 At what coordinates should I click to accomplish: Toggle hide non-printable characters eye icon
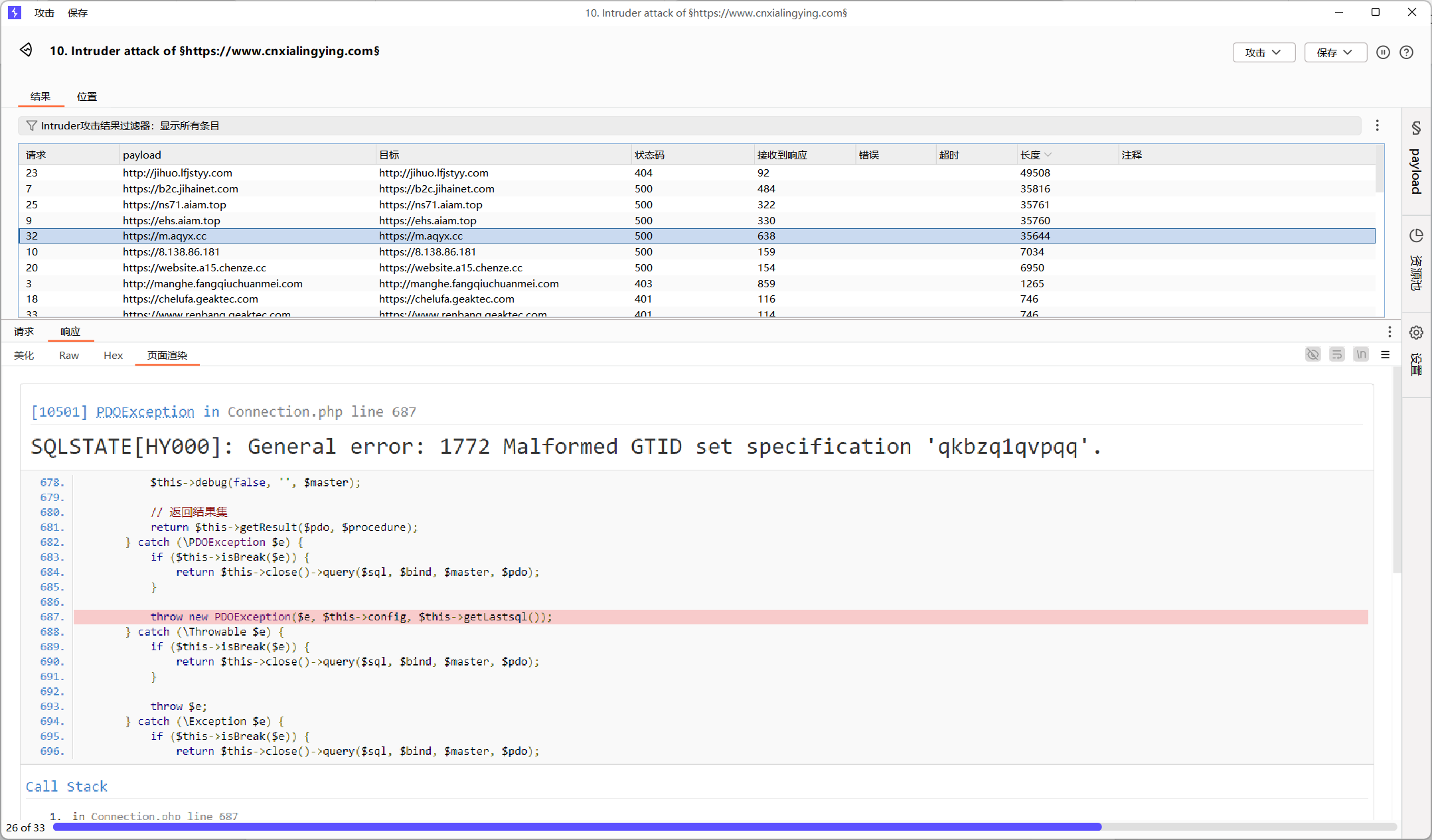pos(1313,355)
